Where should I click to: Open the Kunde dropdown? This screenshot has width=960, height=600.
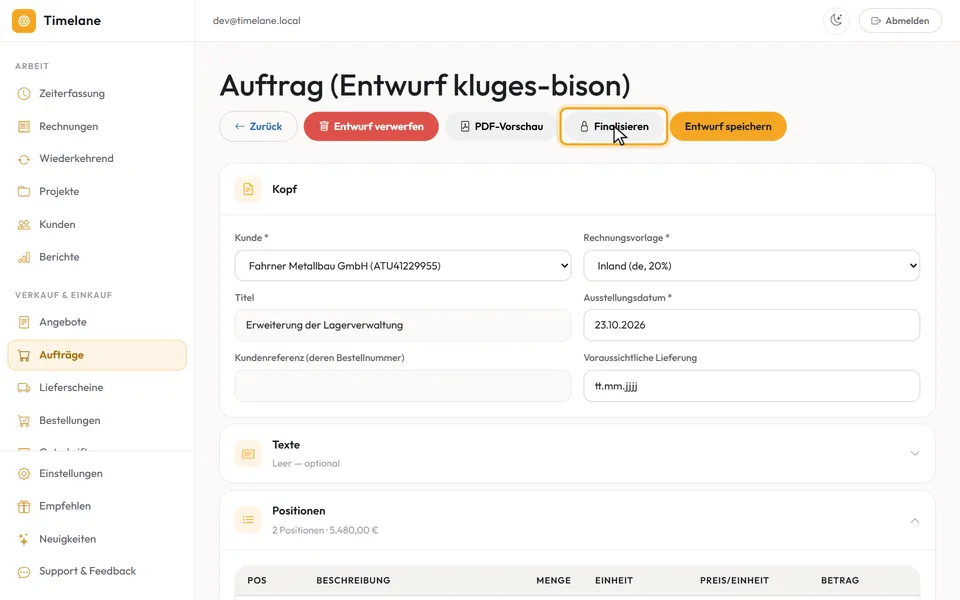point(403,266)
